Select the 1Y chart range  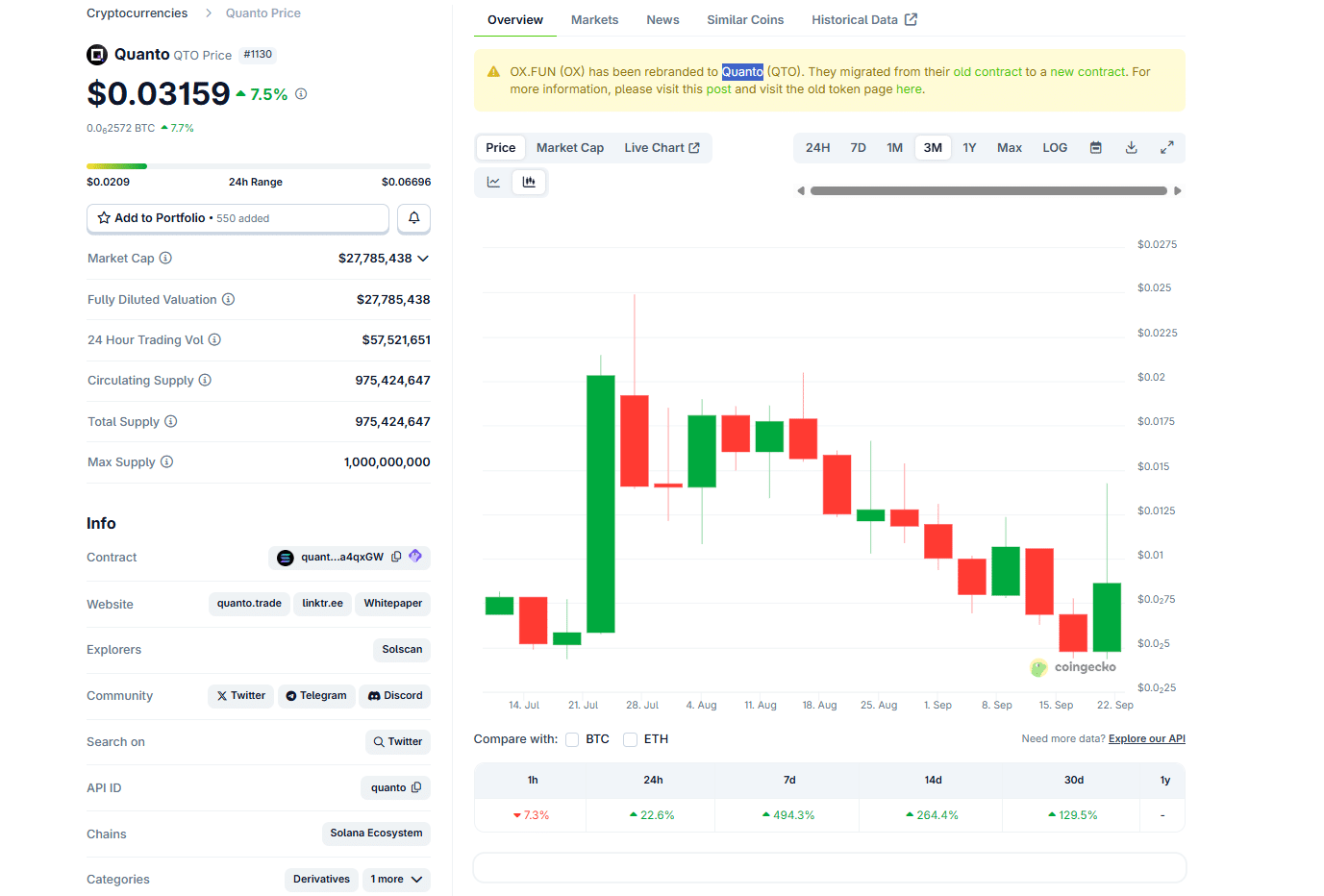(969, 147)
